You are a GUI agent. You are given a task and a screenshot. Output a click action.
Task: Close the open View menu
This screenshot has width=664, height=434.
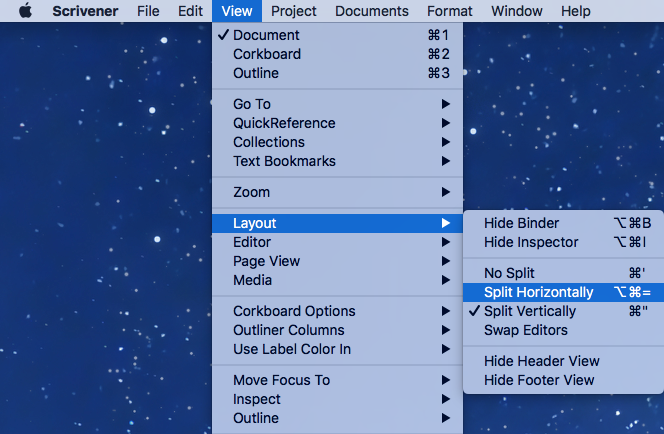click(x=237, y=11)
